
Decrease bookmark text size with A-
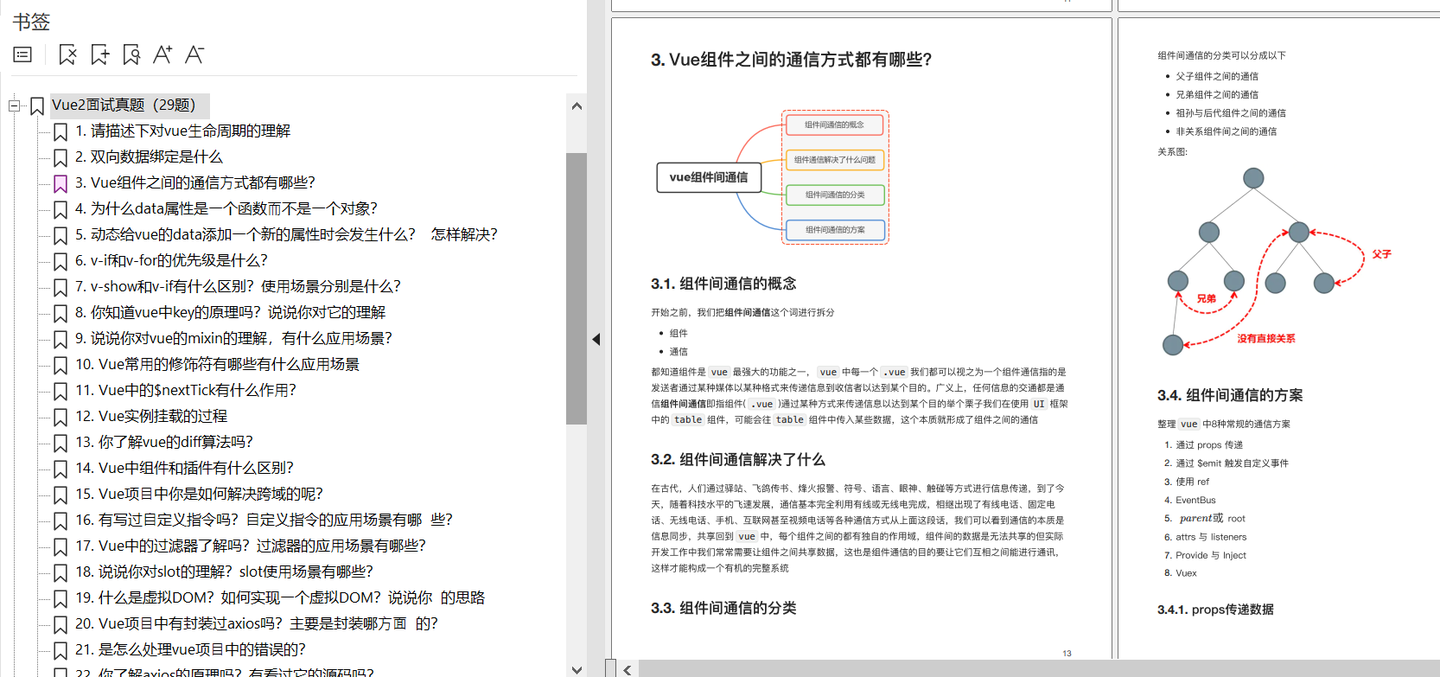coord(195,54)
